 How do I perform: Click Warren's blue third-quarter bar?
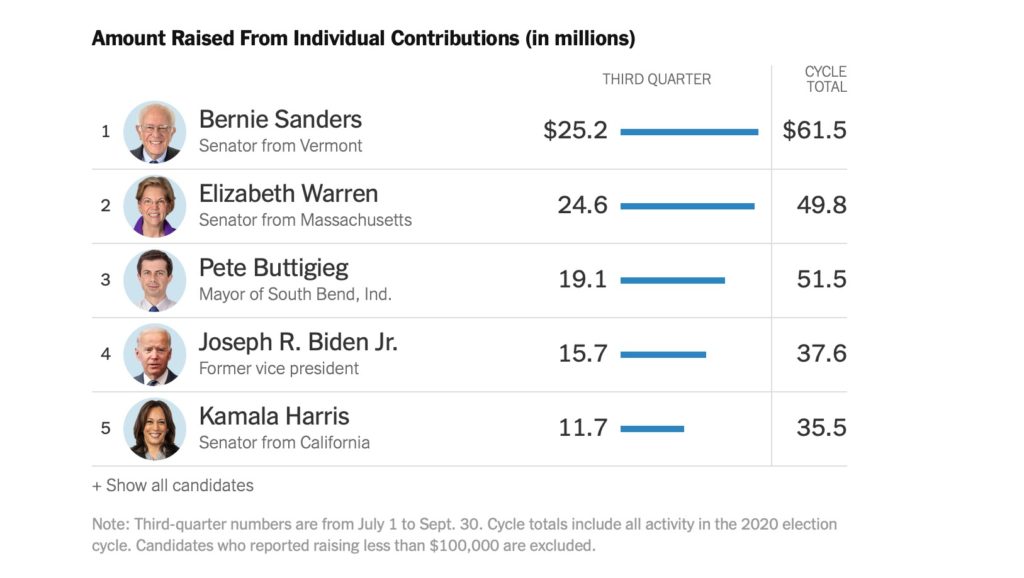687,206
